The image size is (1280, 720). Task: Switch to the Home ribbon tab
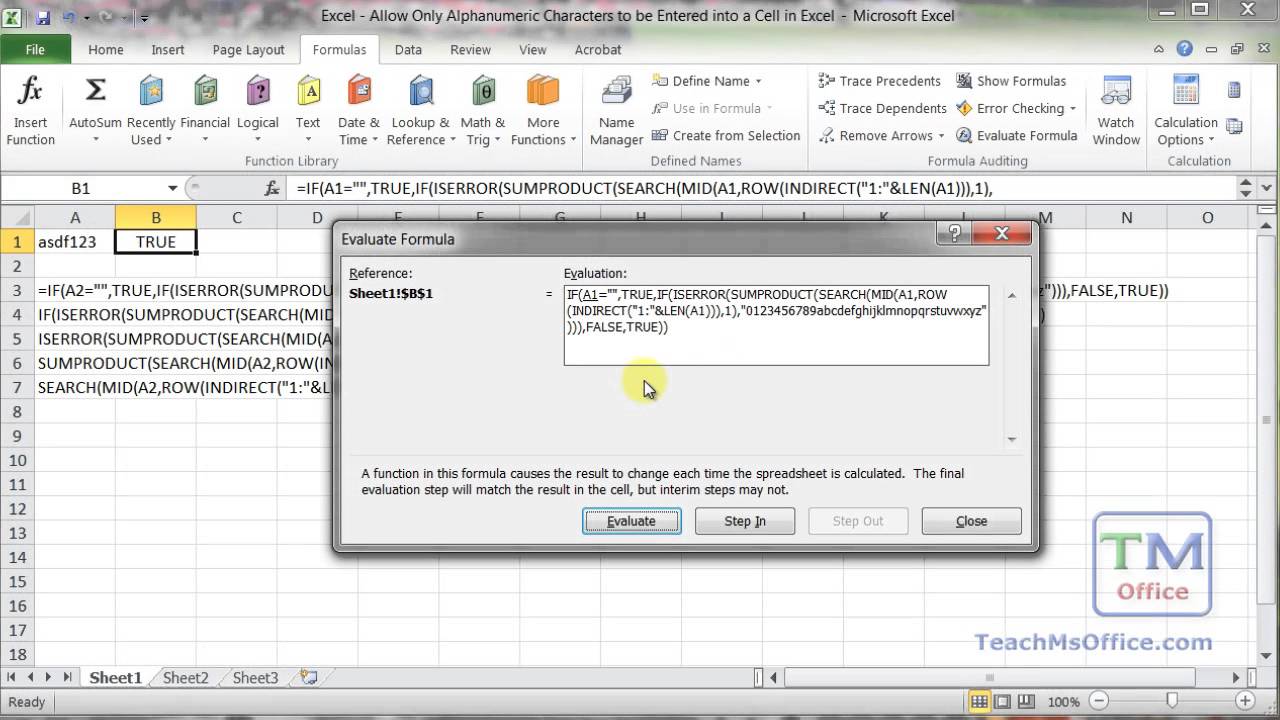(x=105, y=49)
